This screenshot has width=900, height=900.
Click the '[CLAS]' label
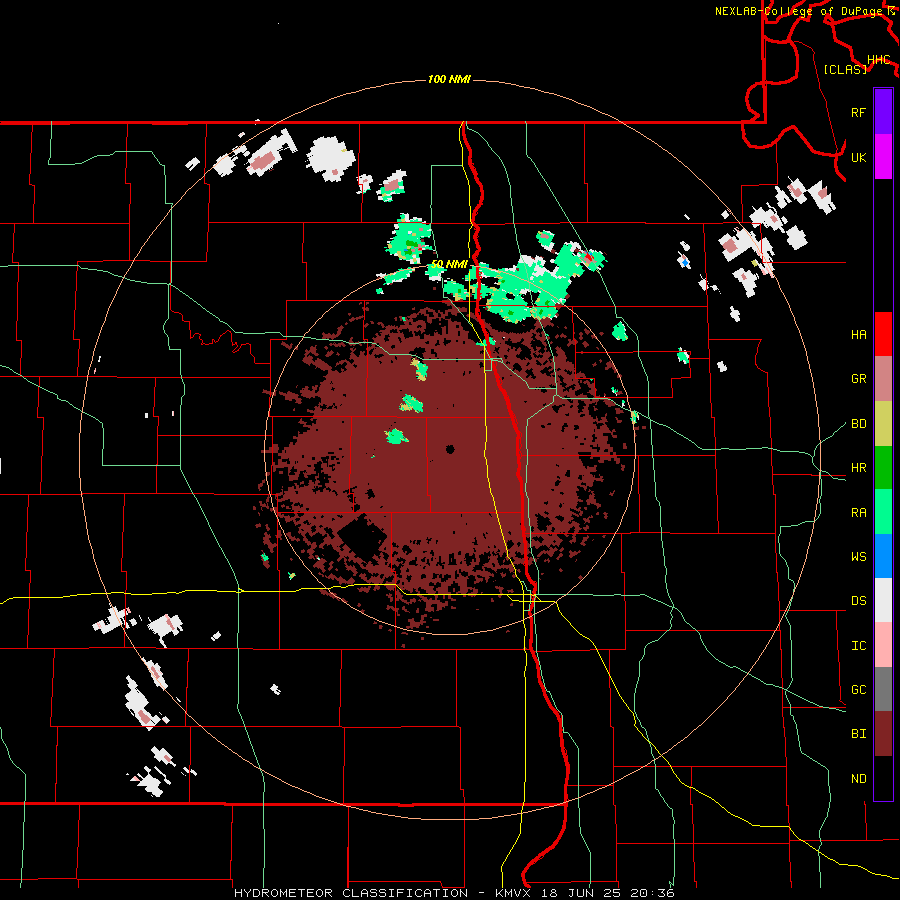[845, 69]
